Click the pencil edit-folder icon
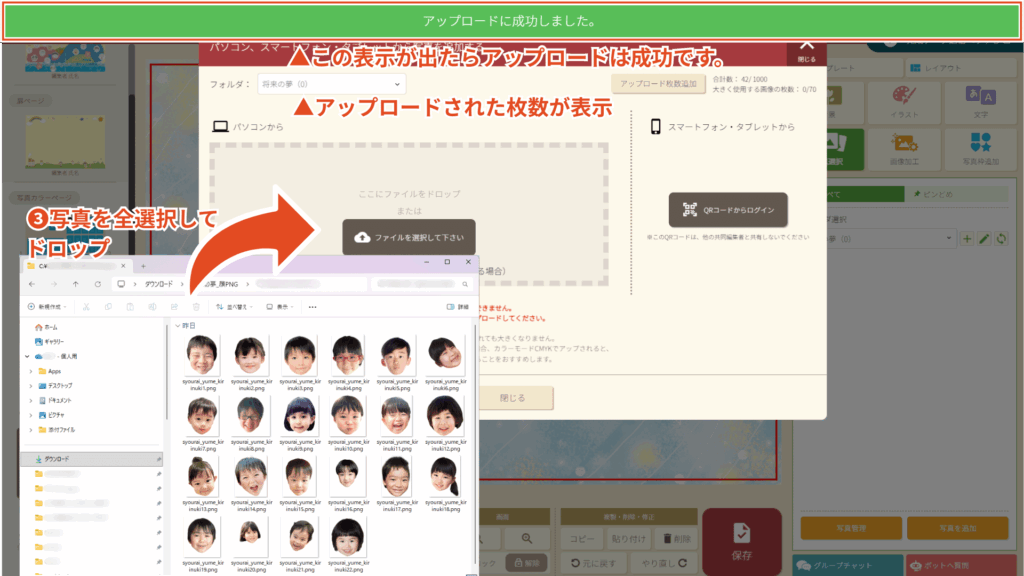1024x576 pixels. tap(984, 239)
